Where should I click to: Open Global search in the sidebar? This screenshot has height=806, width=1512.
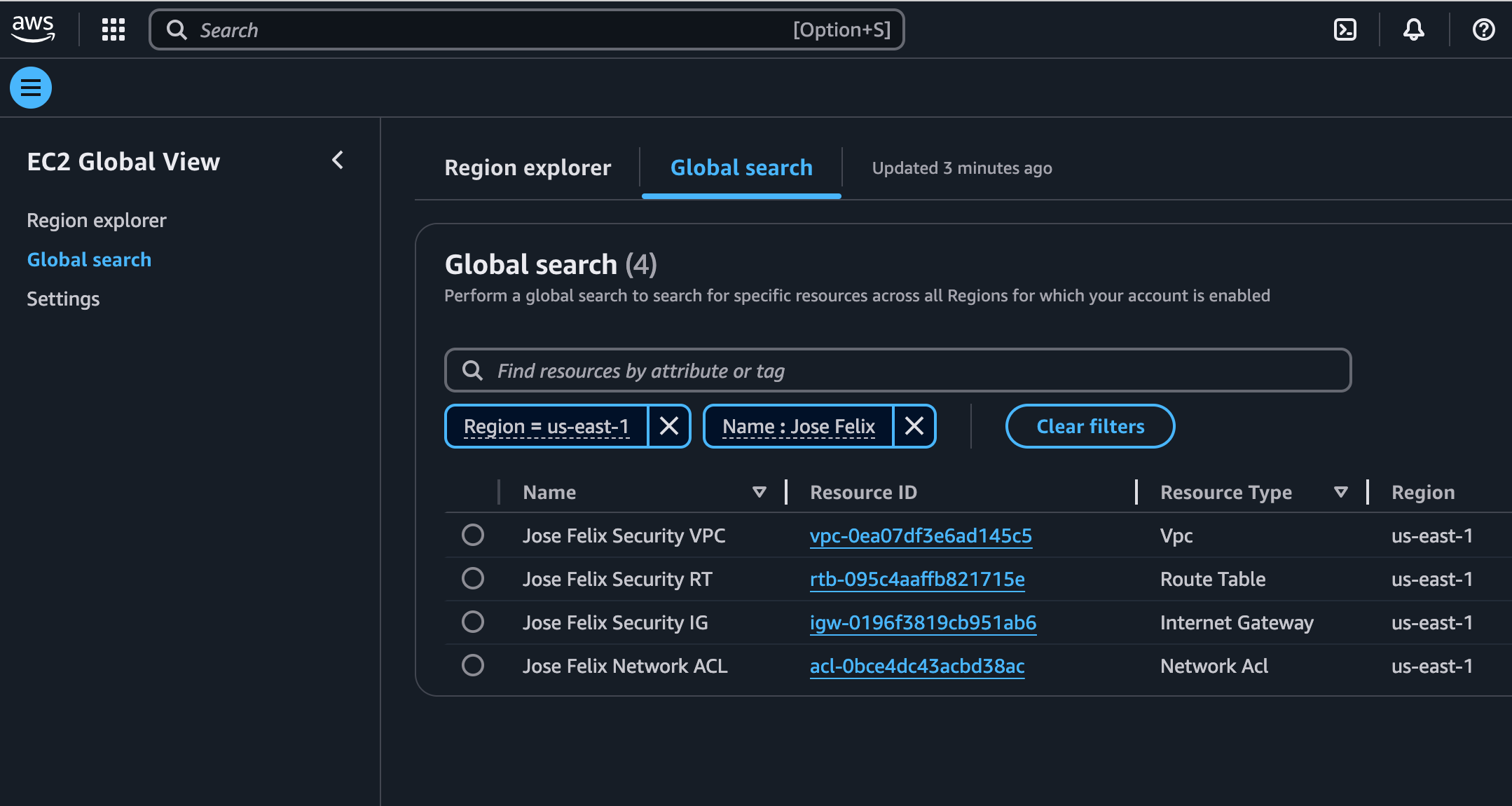coord(89,259)
